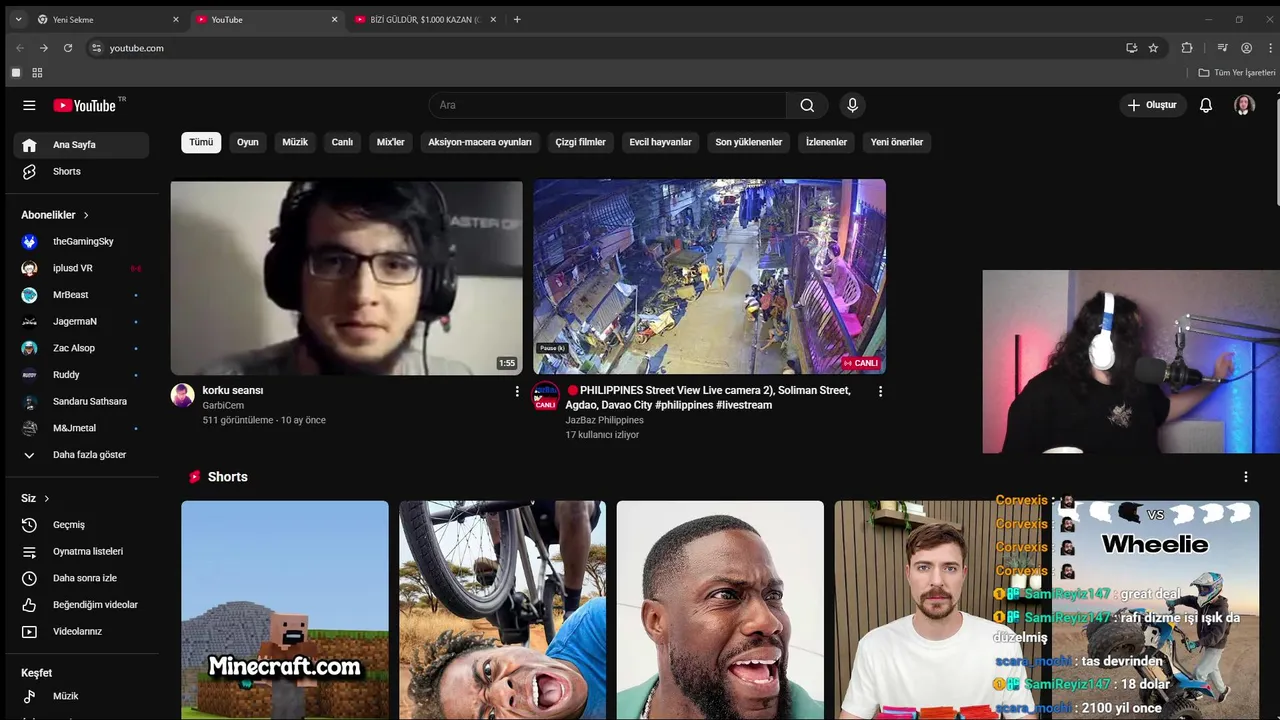Open Beğendiğim videolar liked videos
The image size is (1280, 720).
point(81,605)
